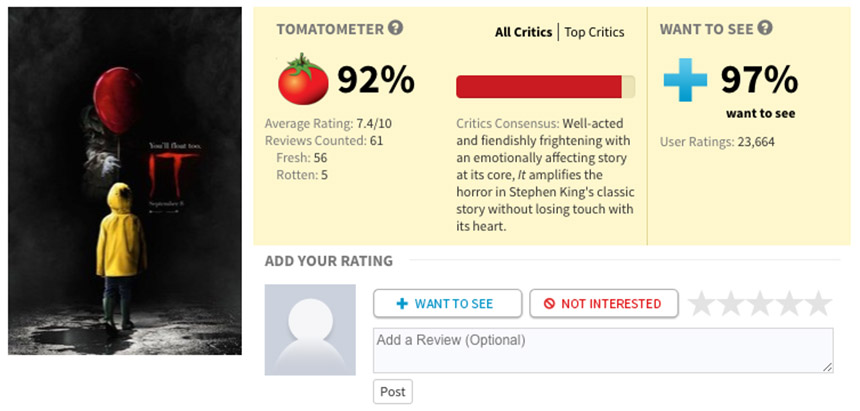This screenshot has width=860, height=411.
Task: Click the 97% want to see score
Action: click(x=759, y=79)
